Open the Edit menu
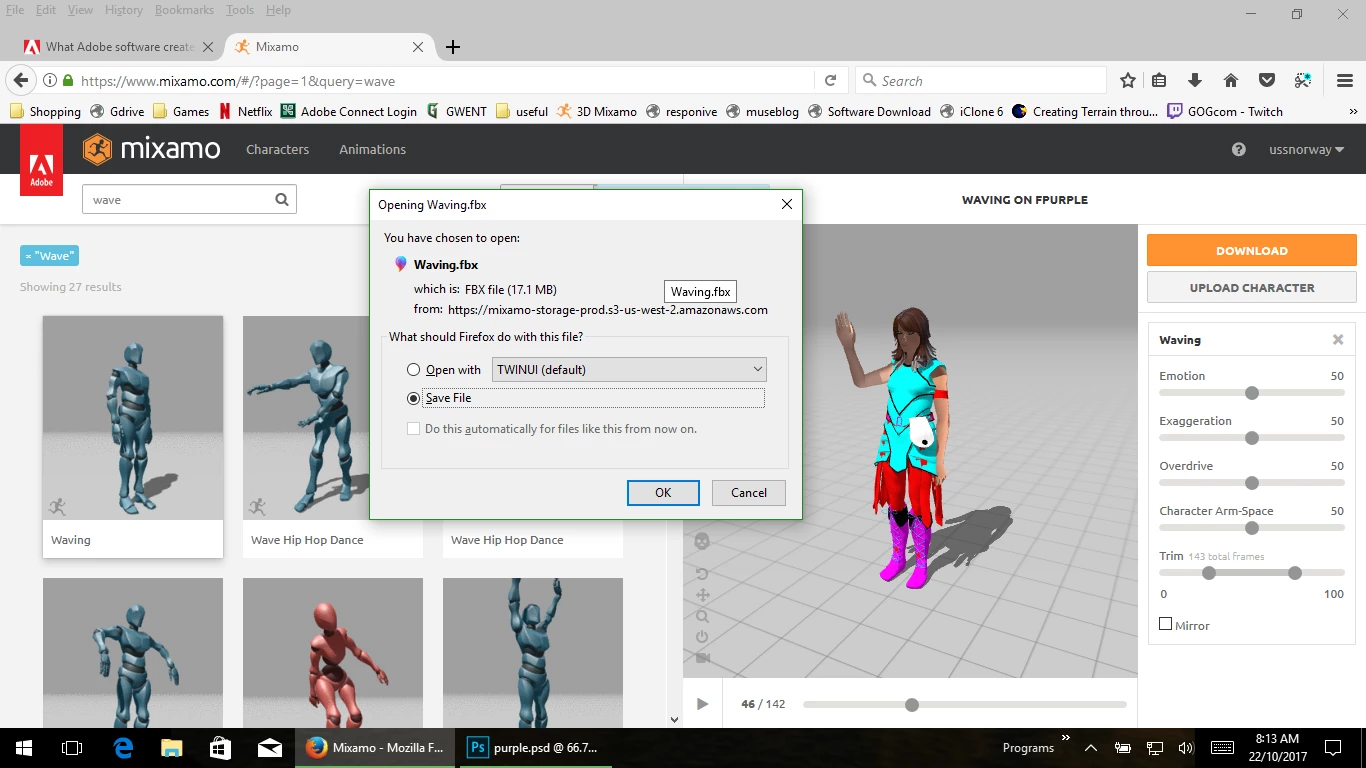1366x768 pixels. (x=46, y=10)
